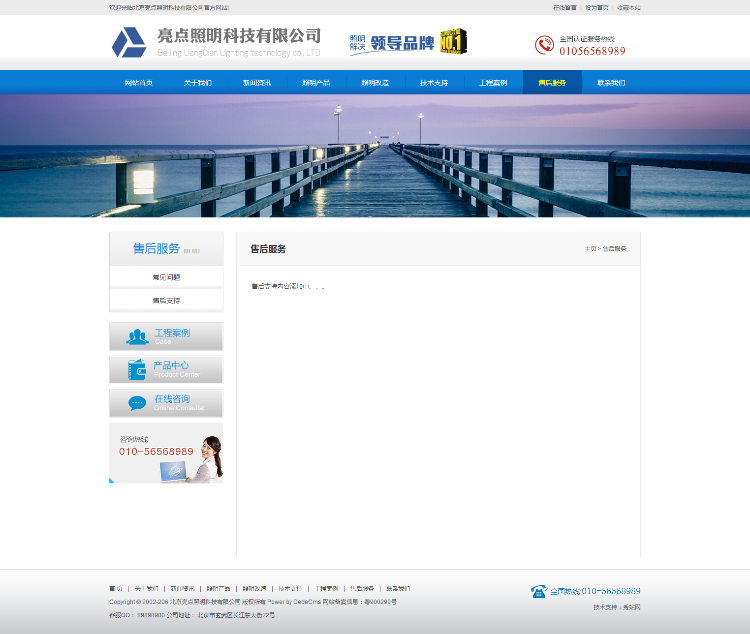Open 照明产品 in the navigation bar

[x=316, y=83]
